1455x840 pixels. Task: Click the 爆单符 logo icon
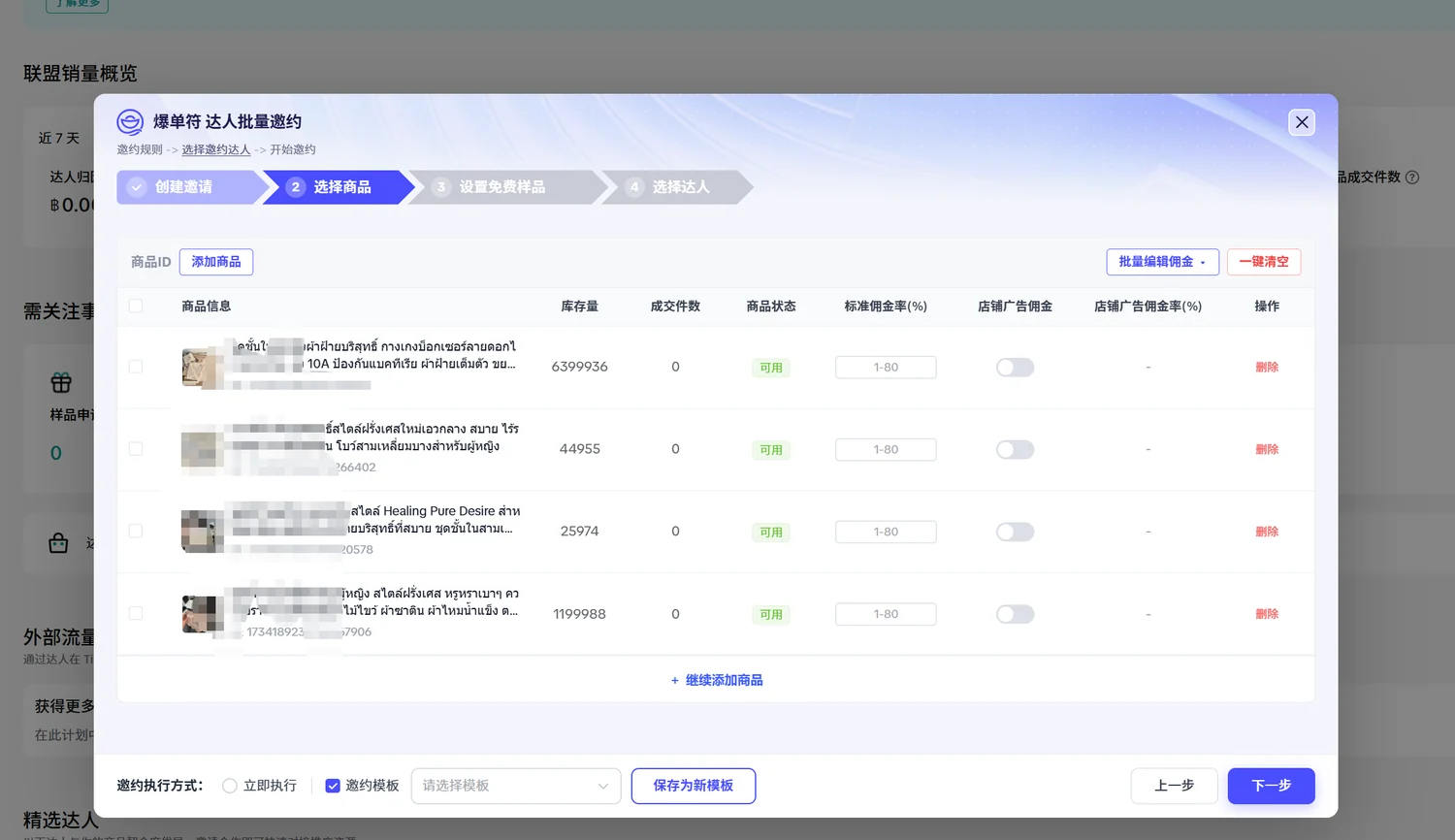pyautogui.click(x=130, y=121)
